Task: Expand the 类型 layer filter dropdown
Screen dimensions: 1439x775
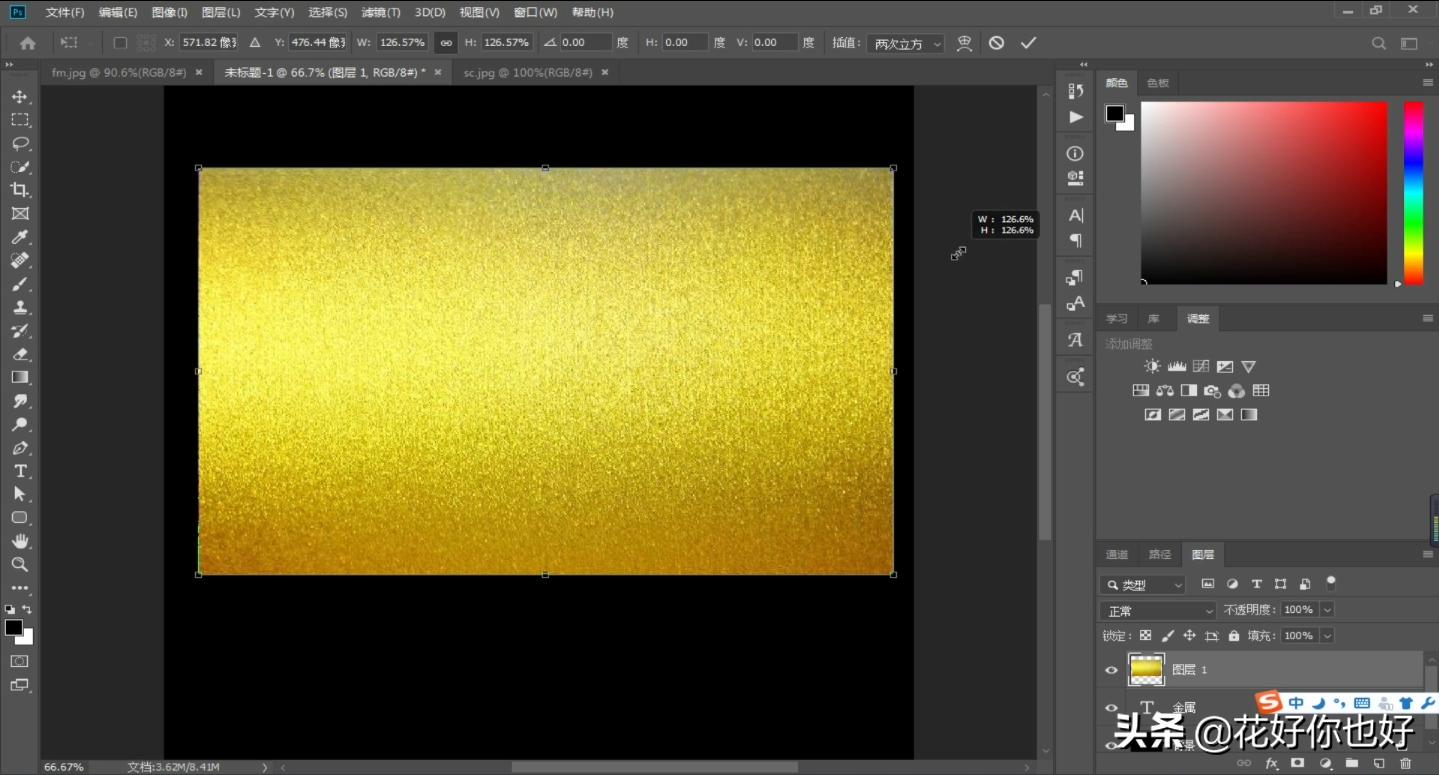Action: coord(1142,585)
